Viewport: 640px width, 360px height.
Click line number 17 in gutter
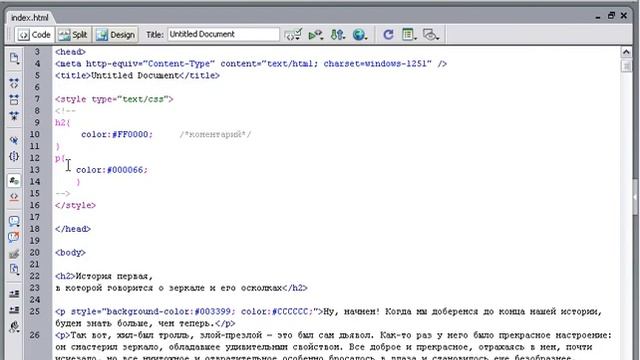tap(35, 217)
